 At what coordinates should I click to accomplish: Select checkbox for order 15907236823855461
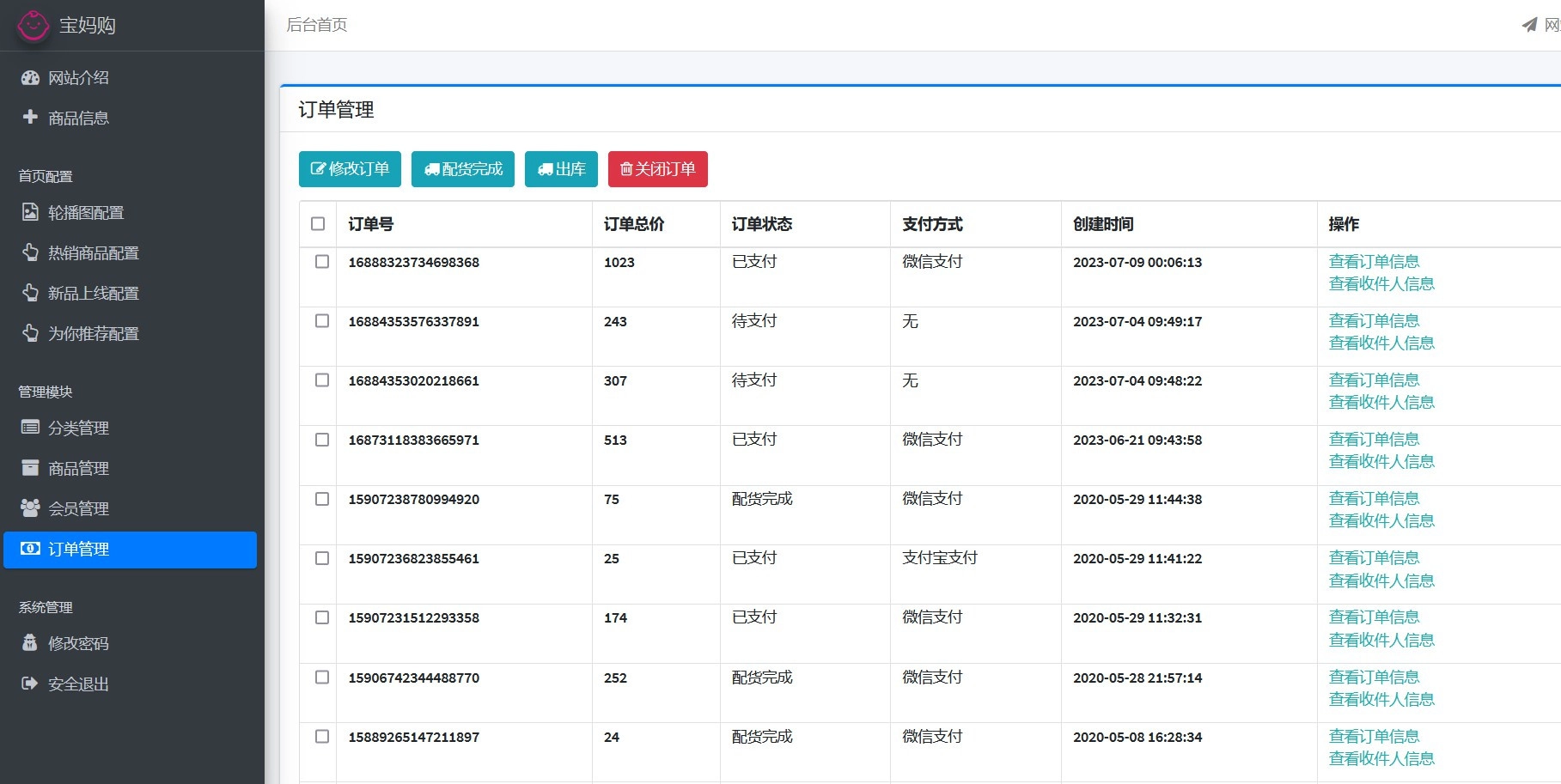[322, 558]
